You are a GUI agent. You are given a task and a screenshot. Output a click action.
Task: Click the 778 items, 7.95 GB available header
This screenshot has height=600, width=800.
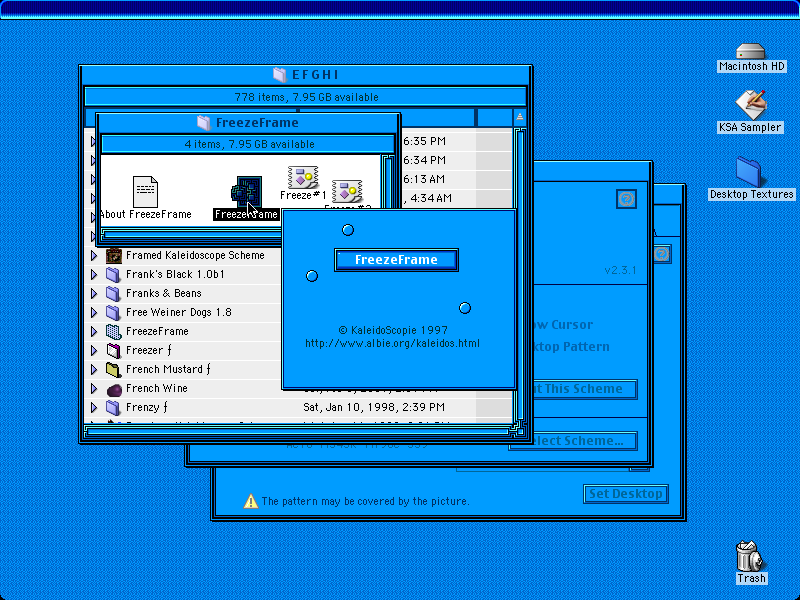tap(306, 97)
